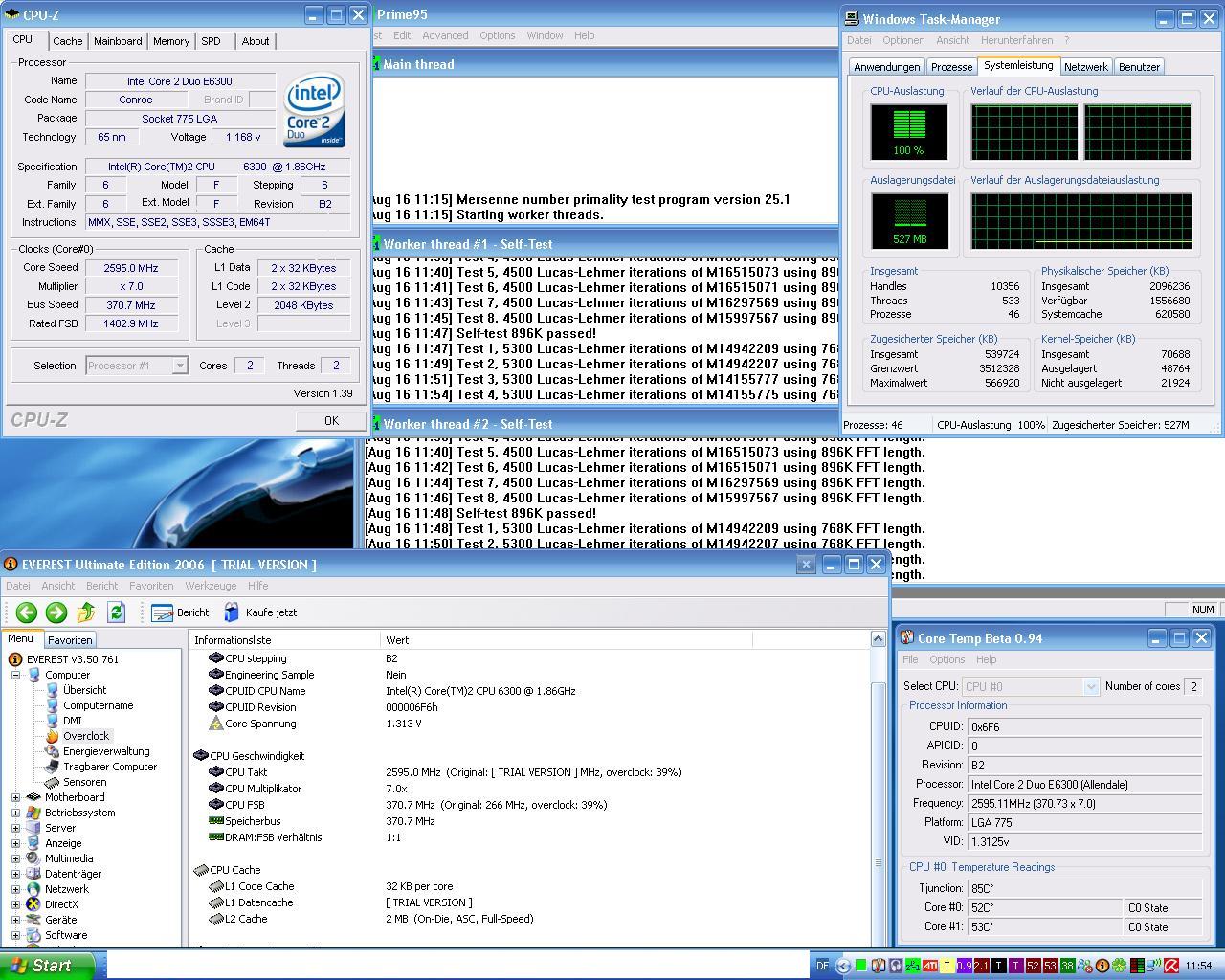The image size is (1225, 980).
Task: Click the CPU-Auslastung 100 % gauge
Action: (x=909, y=132)
